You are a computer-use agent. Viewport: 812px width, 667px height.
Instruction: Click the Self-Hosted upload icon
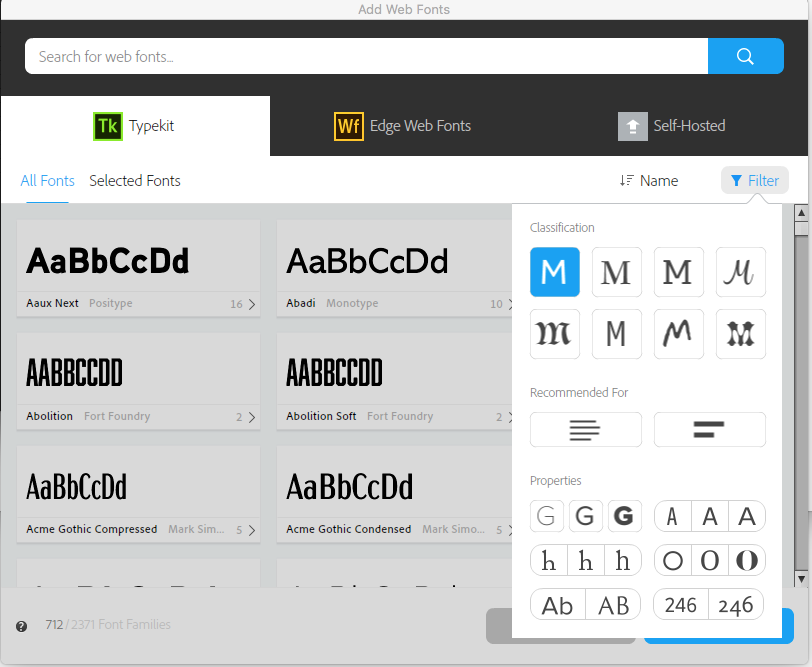click(x=632, y=126)
